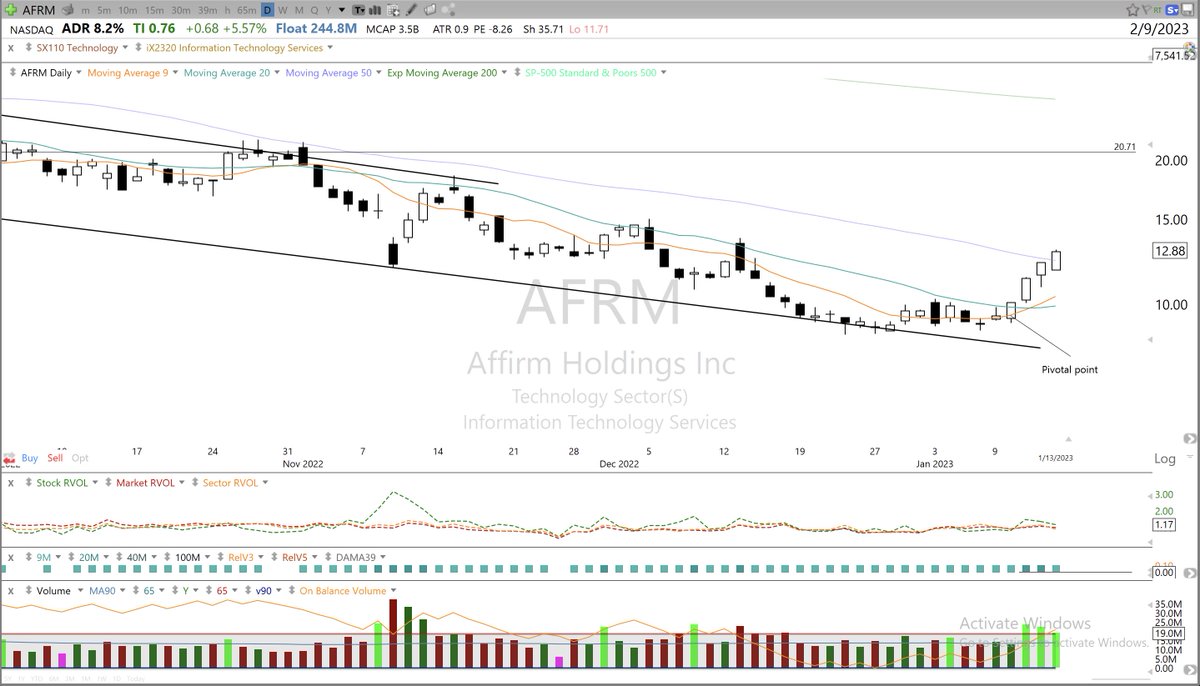Expand the Moving Average 20 dropdown
The image size is (1200, 686).
pyautogui.click(x=275, y=73)
